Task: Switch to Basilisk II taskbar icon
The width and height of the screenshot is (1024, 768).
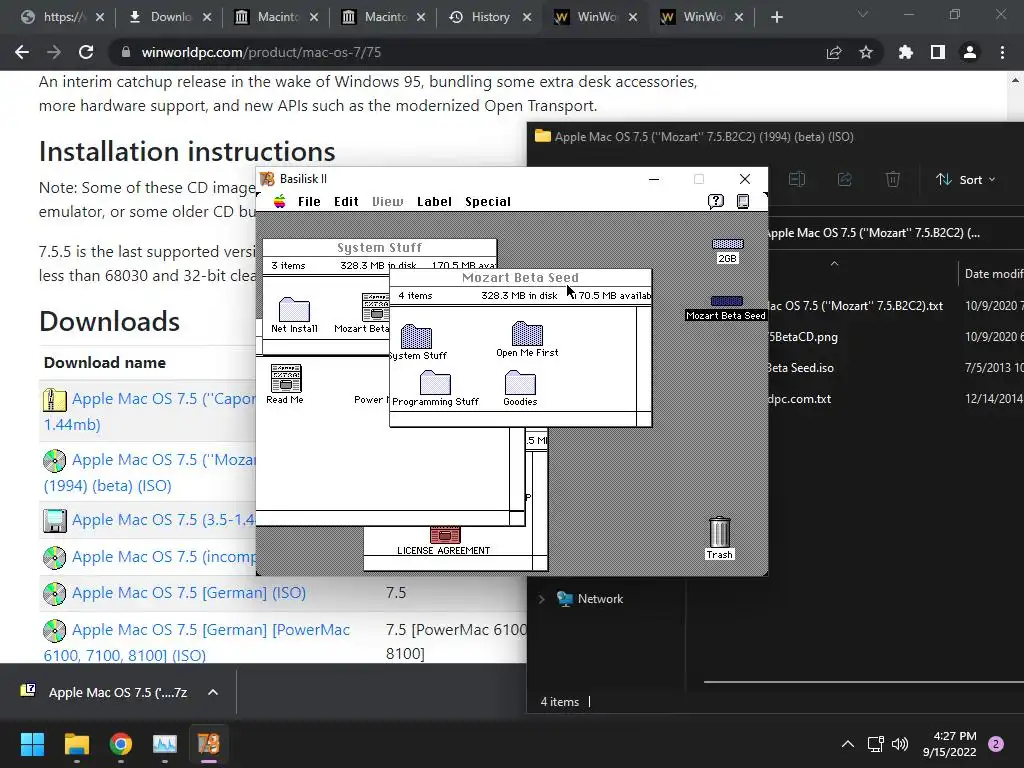Action: point(209,744)
